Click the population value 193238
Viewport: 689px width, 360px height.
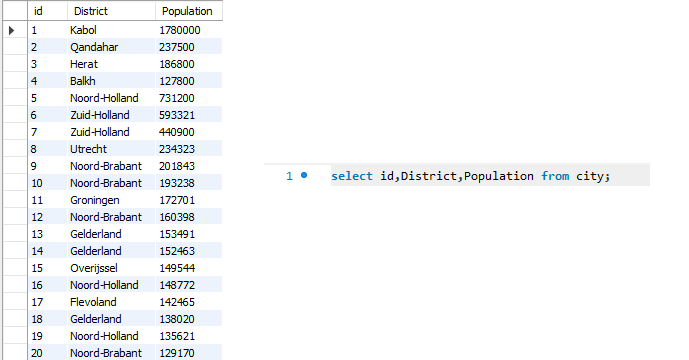point(177,183)
